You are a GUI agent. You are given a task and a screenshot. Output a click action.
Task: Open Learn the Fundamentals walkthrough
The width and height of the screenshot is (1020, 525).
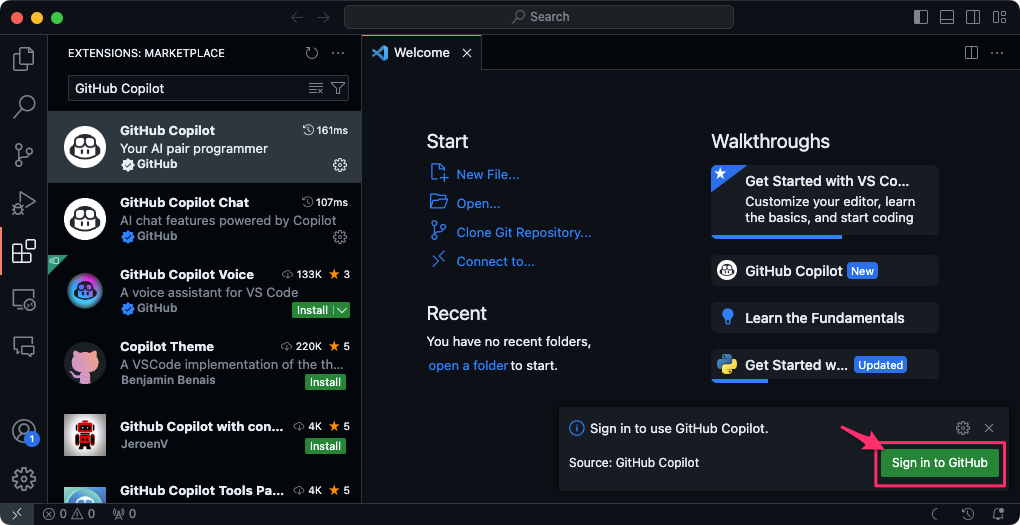tap(825, 318)
